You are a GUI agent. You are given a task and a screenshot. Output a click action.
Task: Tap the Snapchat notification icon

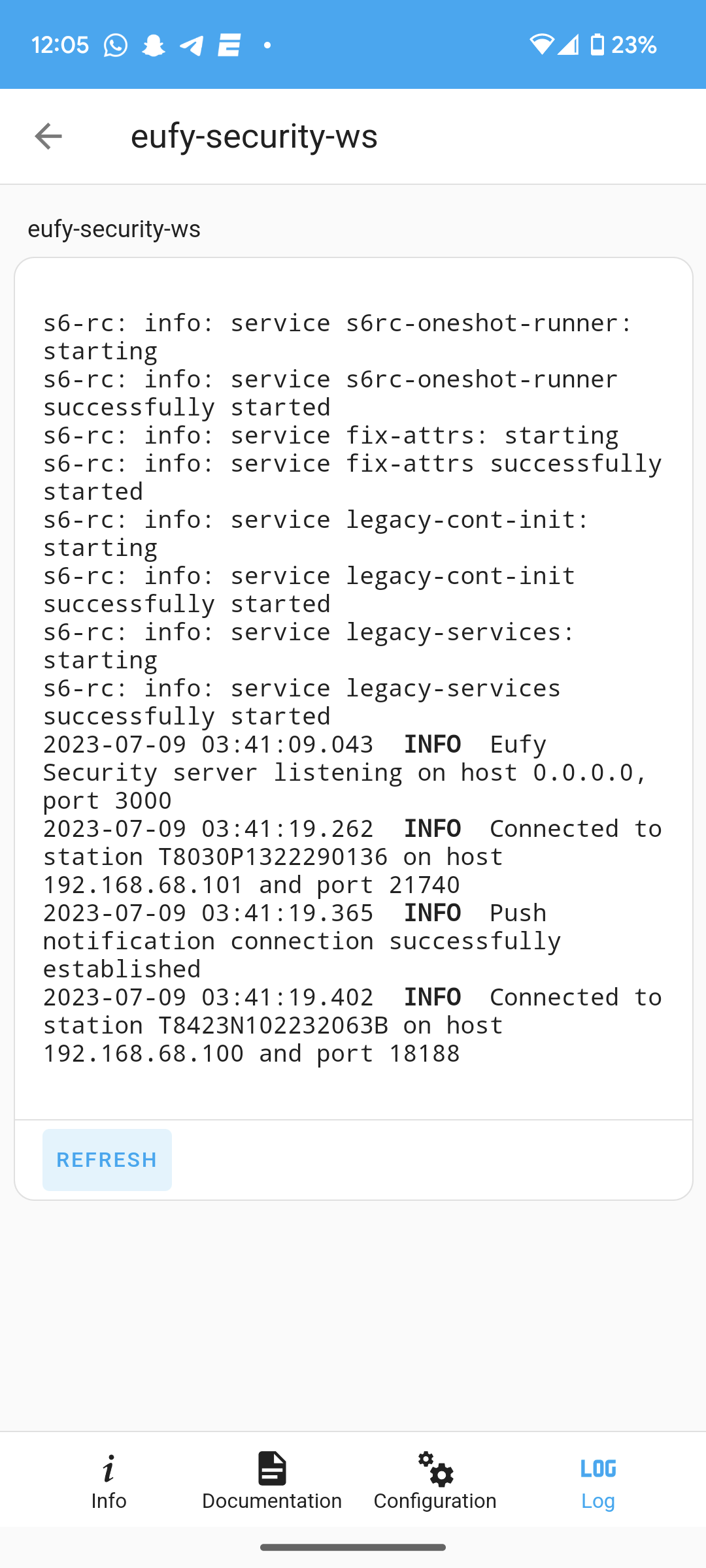tap(153, 44)
